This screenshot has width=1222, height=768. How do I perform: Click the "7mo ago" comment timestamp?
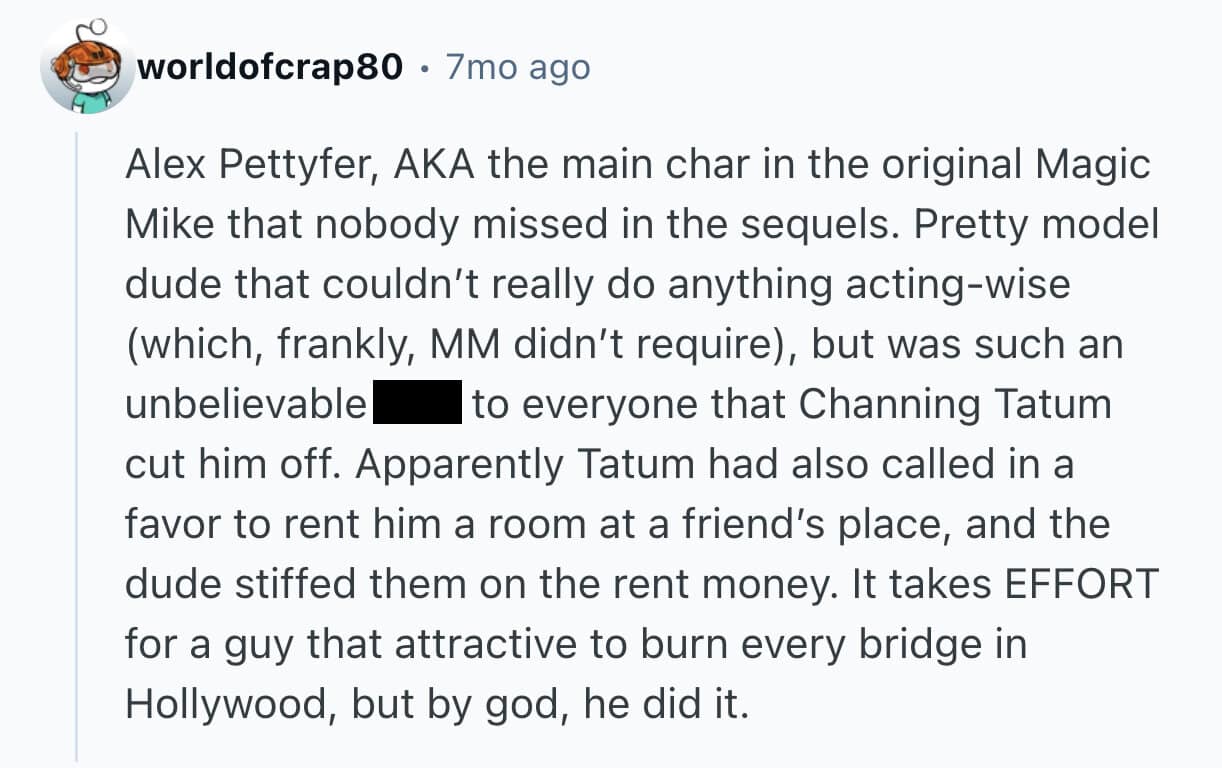coord(518,67)
